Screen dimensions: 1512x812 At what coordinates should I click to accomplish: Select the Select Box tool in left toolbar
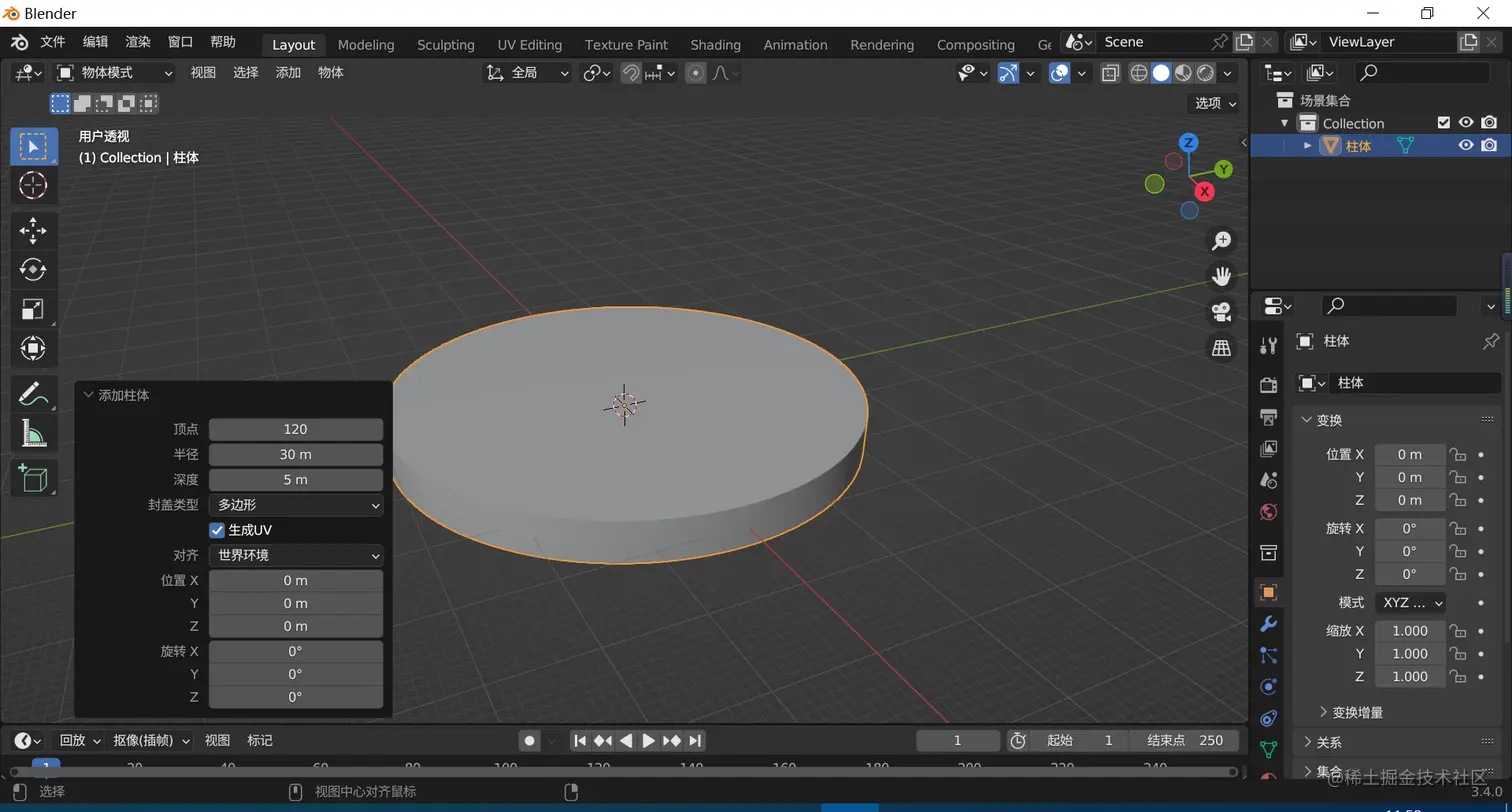click(33, 147)
